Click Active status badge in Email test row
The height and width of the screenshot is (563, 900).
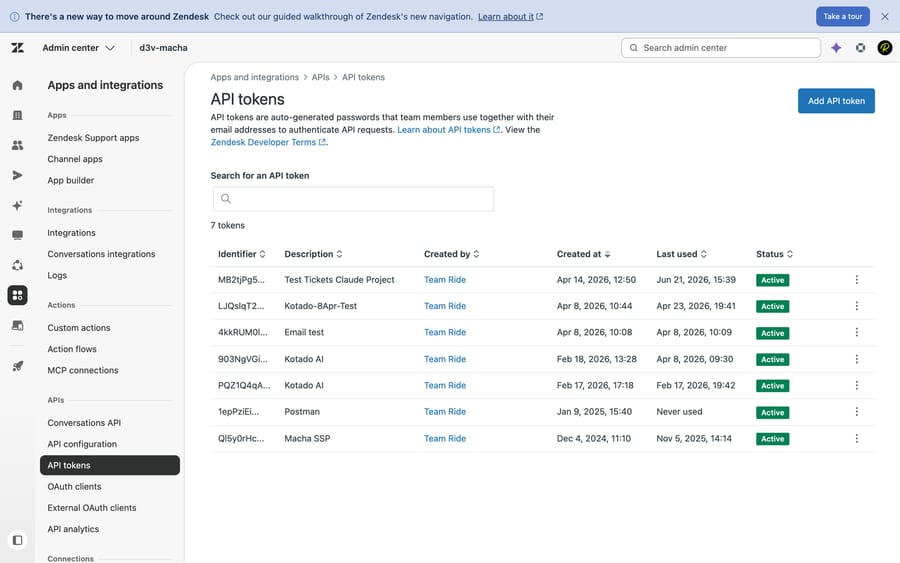coord(772,333)
